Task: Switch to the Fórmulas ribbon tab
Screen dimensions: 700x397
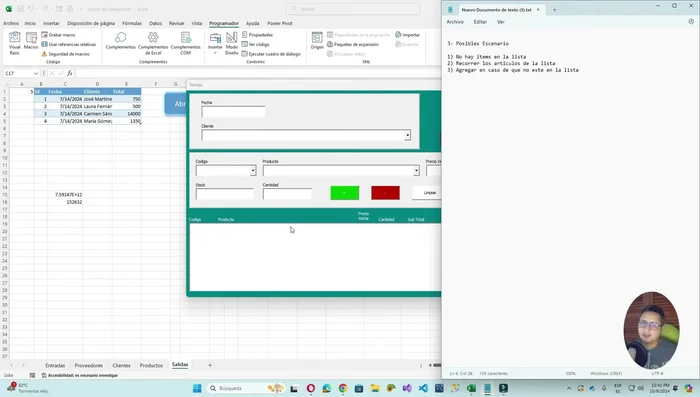Action: coord(132,23)
